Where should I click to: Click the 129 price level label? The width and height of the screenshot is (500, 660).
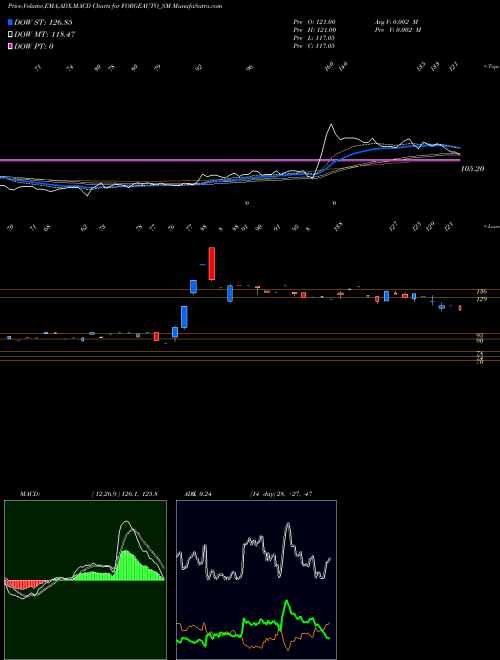(481, 299)
